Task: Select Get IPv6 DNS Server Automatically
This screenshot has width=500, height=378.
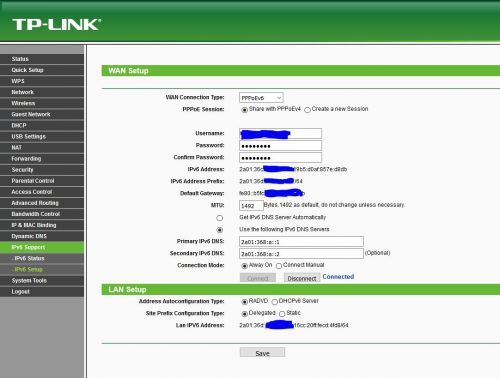Action: pos(219,218)
